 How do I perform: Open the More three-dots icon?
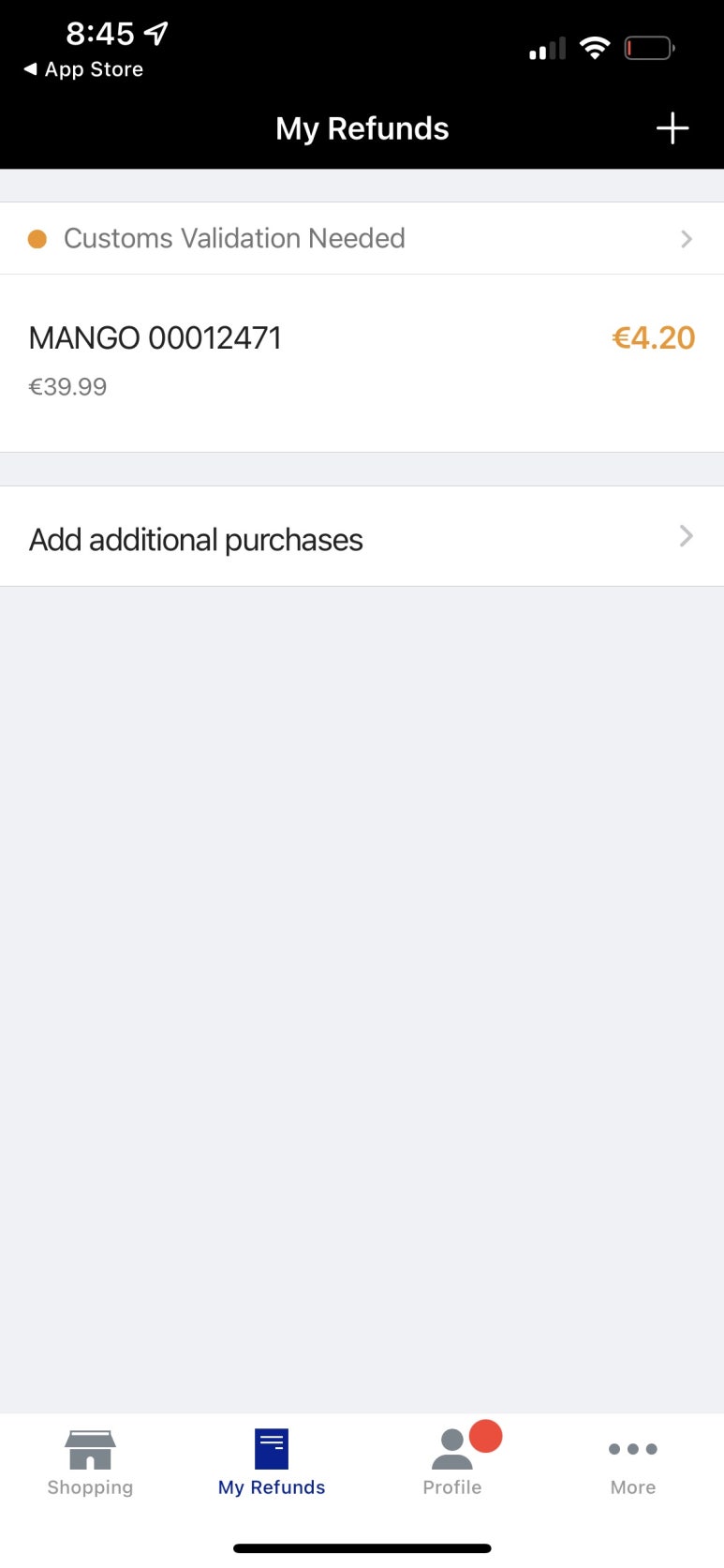633,1449
